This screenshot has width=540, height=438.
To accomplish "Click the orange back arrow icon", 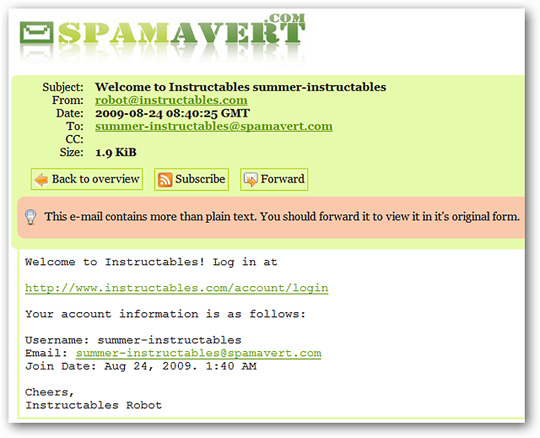I will (x=42, y=179).
